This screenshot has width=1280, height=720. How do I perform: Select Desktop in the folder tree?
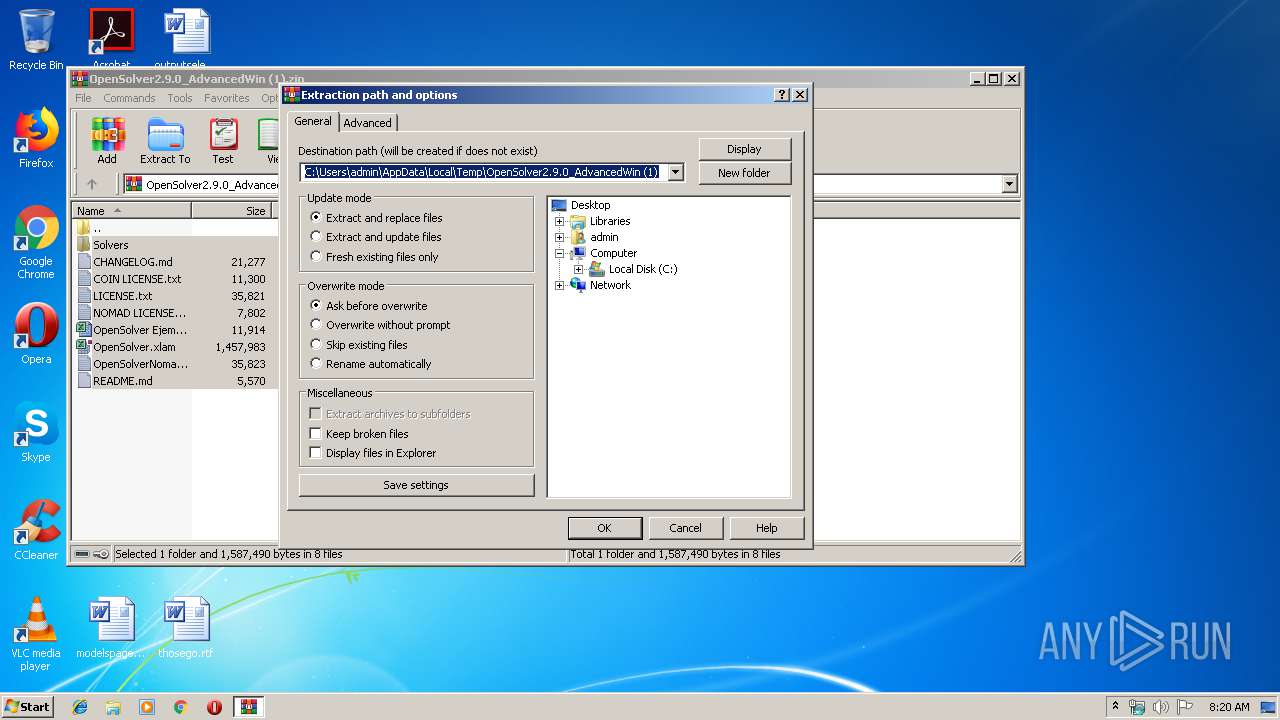590,205
